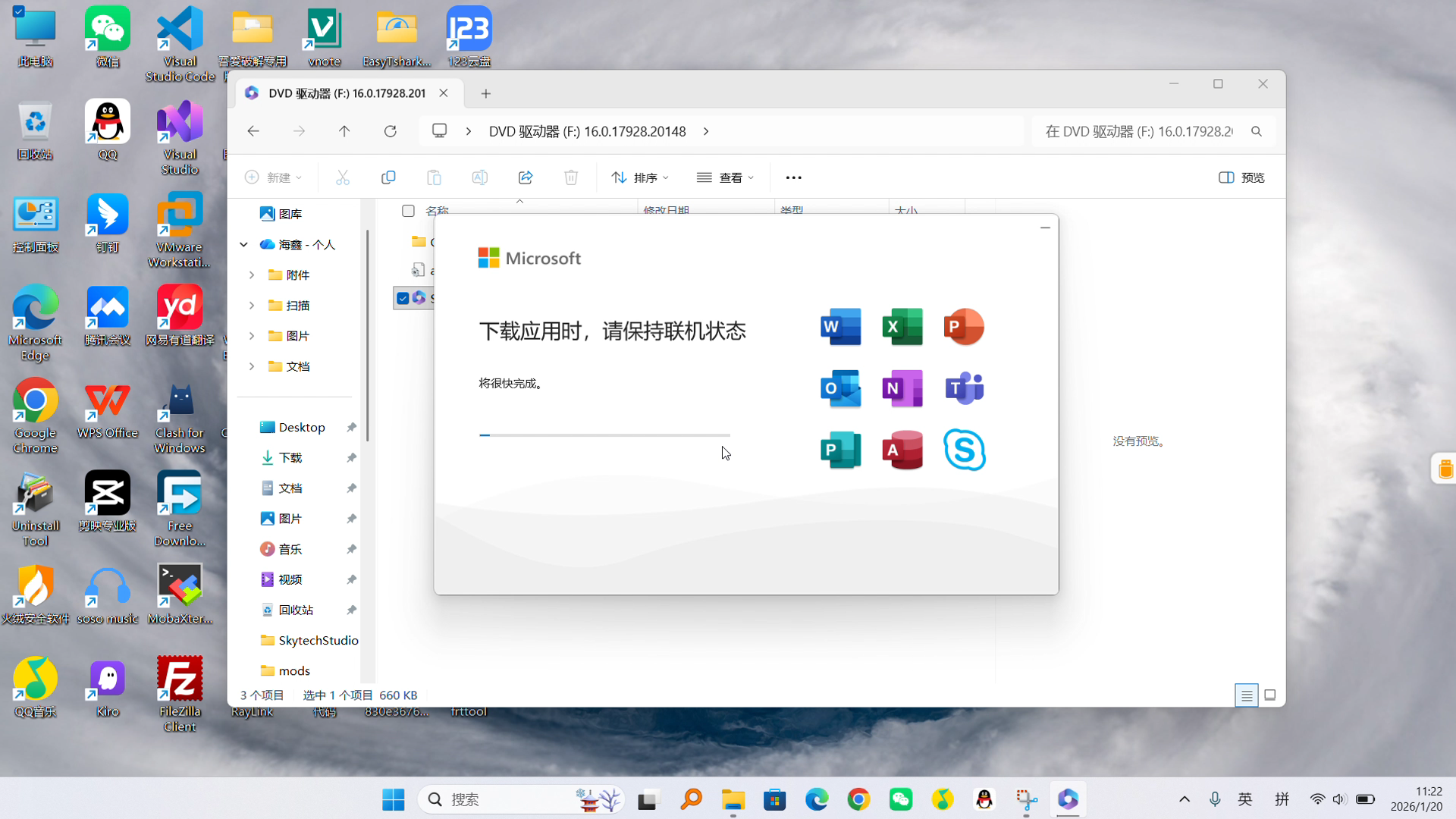
Task: Click the Cut scissors icon
Action: [343, 177]
